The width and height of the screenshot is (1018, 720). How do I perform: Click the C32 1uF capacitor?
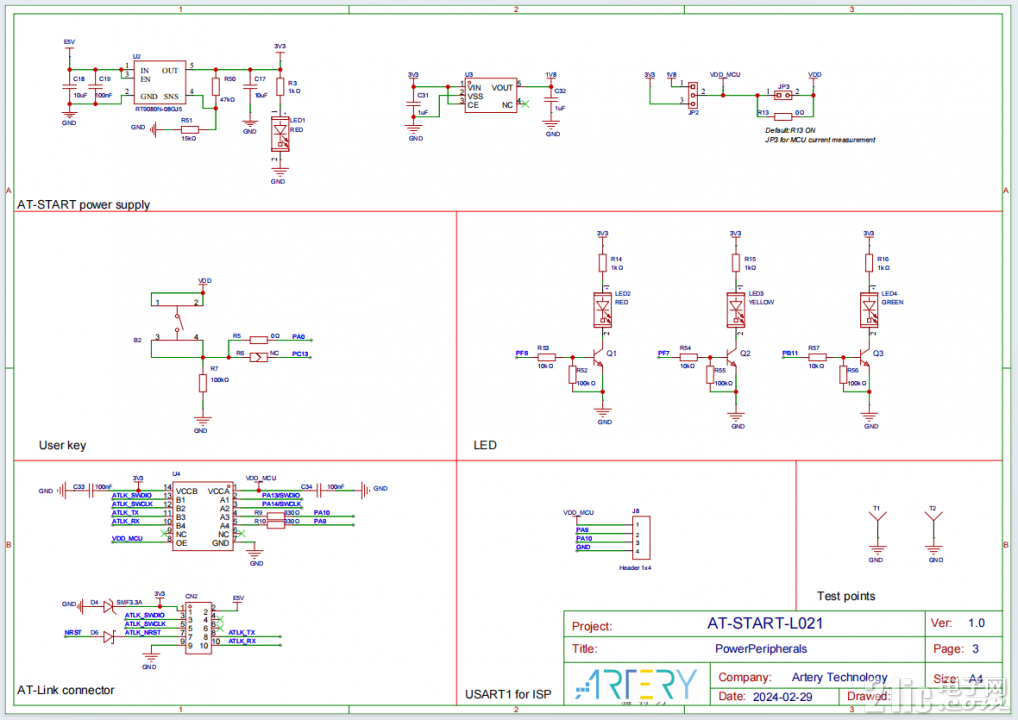[551, 99]
